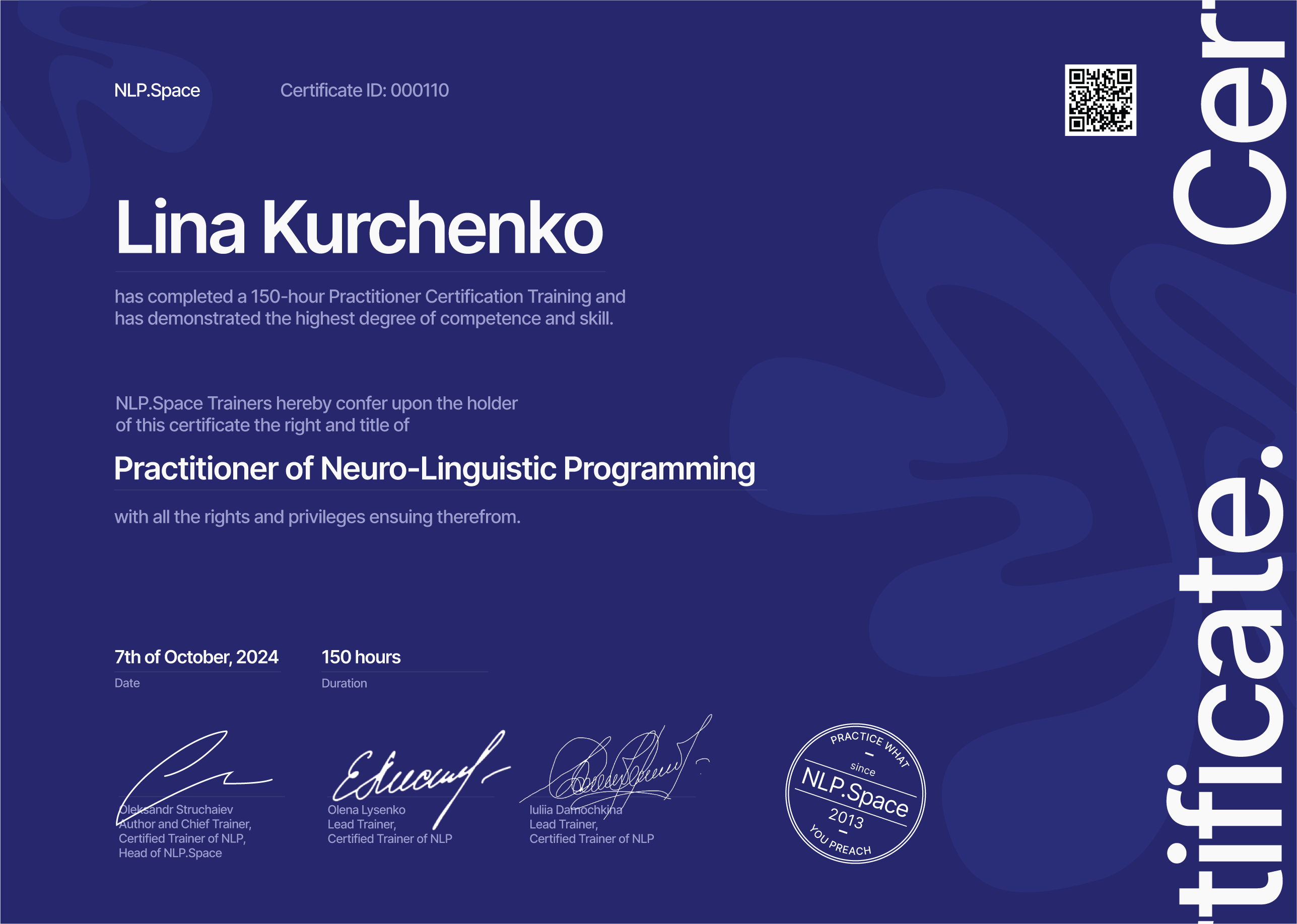This screenshot has height=924, width=1297.
Task: Select the name Lina Kurchenko
Action: (x=359, y=228)
